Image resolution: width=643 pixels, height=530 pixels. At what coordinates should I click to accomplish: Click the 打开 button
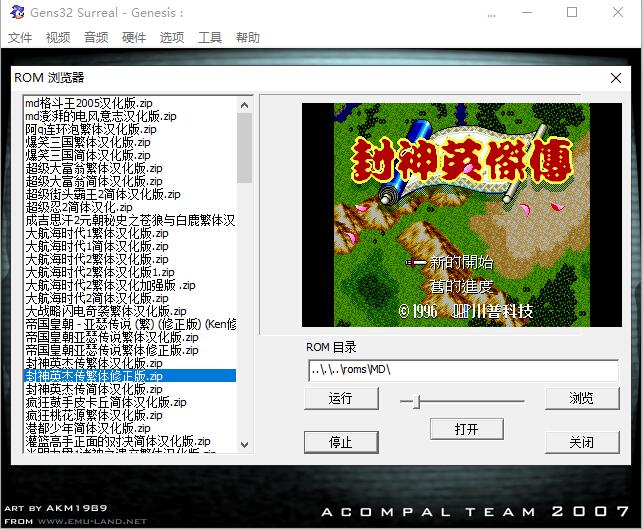[x=467, y=429]
